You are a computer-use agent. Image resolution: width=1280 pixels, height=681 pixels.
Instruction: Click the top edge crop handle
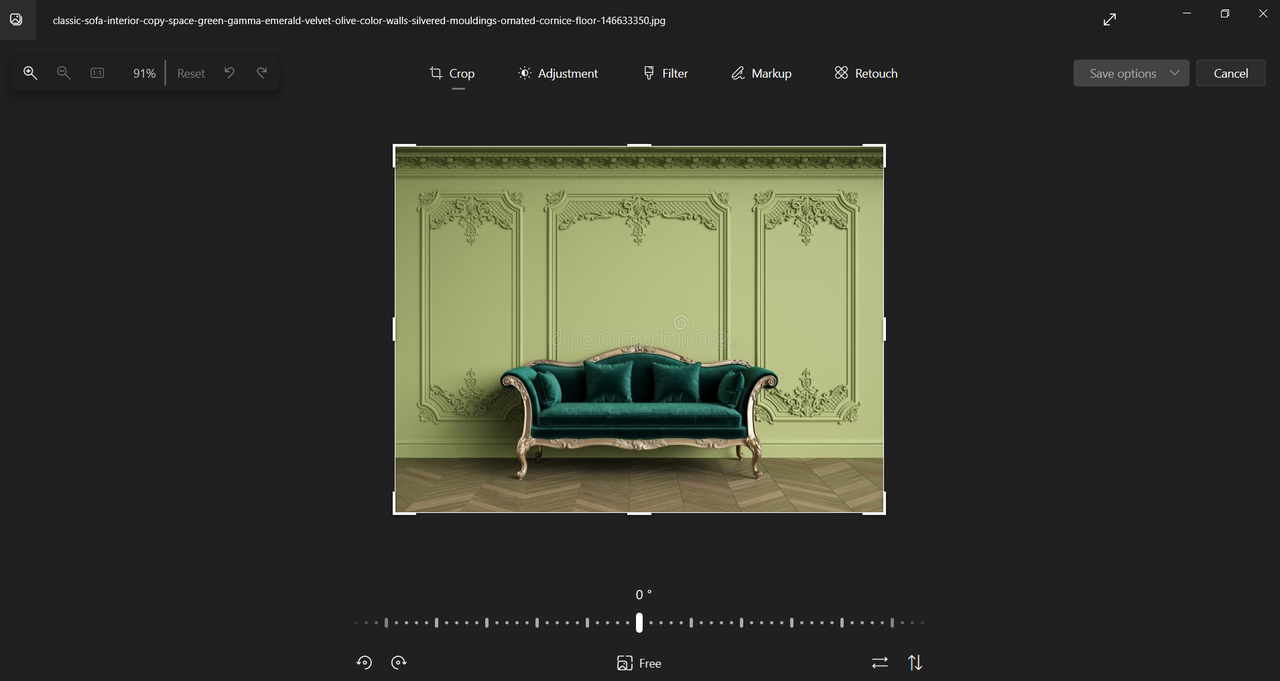(x=639, y=145)
